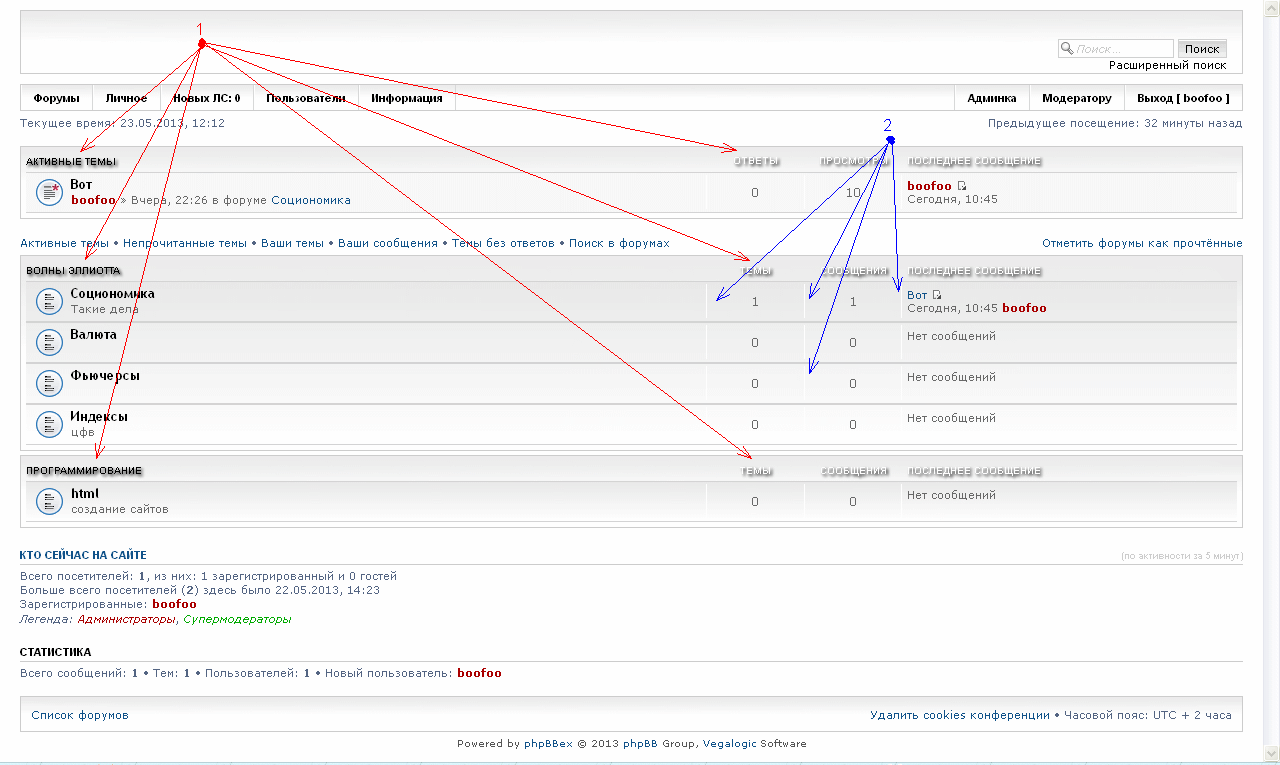Click the forum icon beside html
Image resolution: width=1280 pixels, height=765 pixels.
[x=49, y=501]
